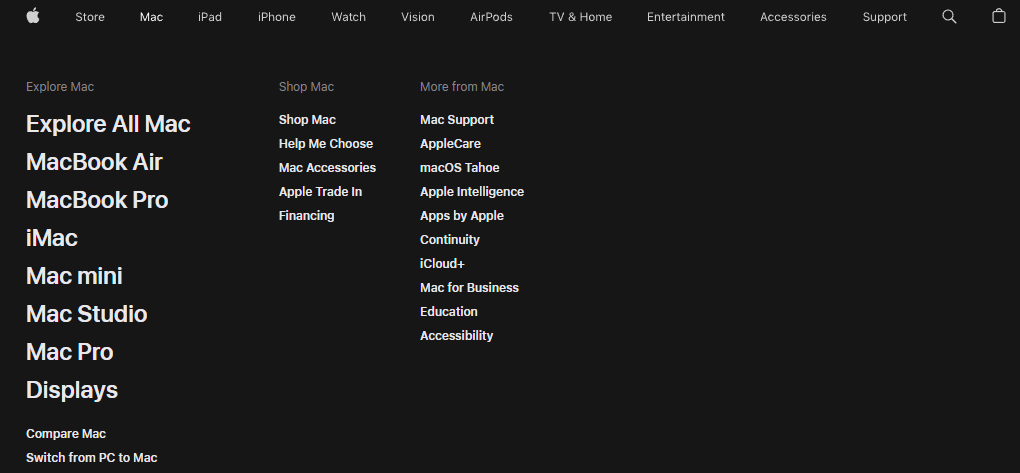Select Watch in the navigation bar
This screenshot has width=1020, height=473.
(348, 17)
